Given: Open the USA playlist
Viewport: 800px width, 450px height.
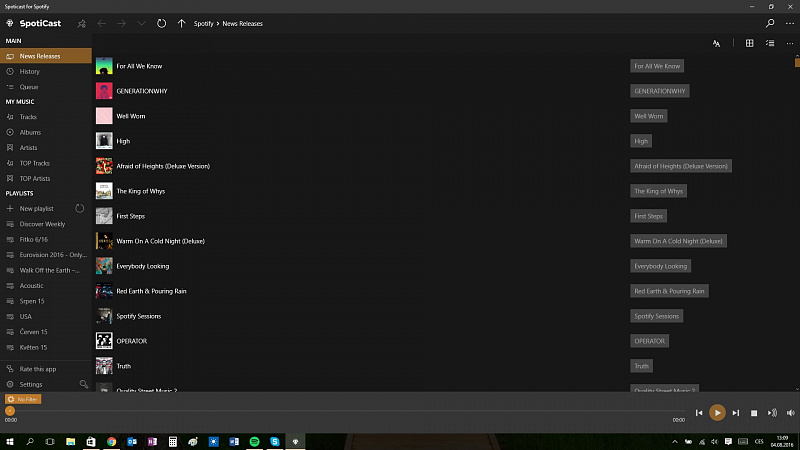Looking at the screenshot, I should click(x=46, y=316).
